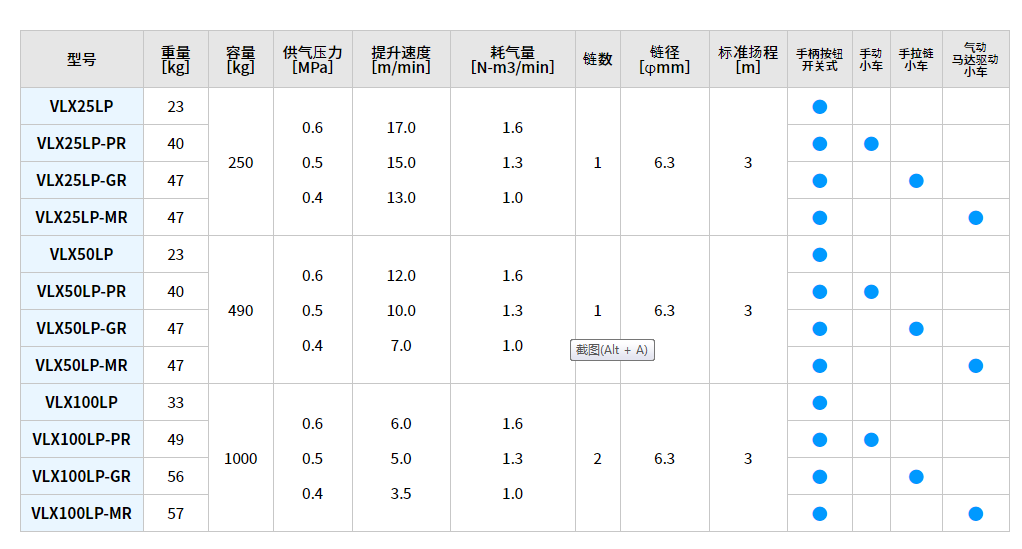Click the 手柄按钮开关式 dot in VLX25LP row
This screenshot has width=1022, height=549.
click(820, 107)
